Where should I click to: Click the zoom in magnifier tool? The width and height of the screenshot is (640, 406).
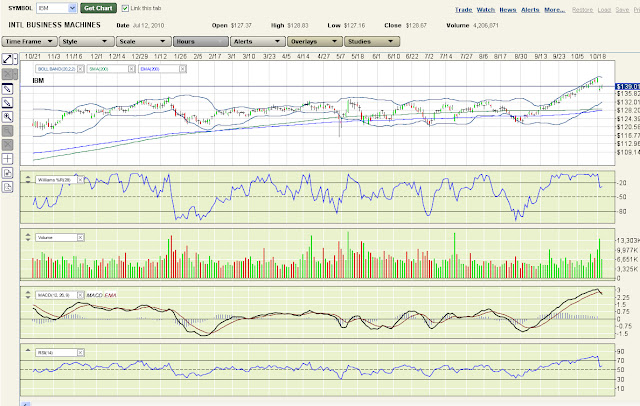pos(7,117)
